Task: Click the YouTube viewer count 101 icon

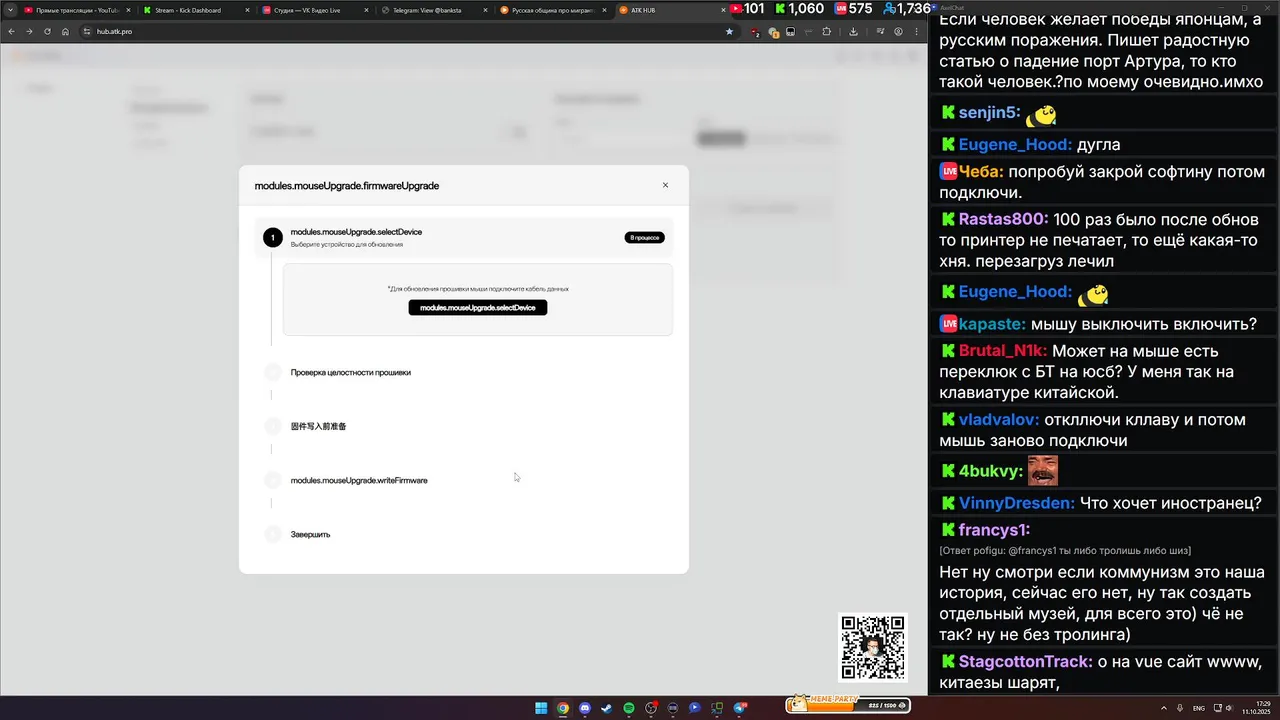Action: click(x=737, y=9)
